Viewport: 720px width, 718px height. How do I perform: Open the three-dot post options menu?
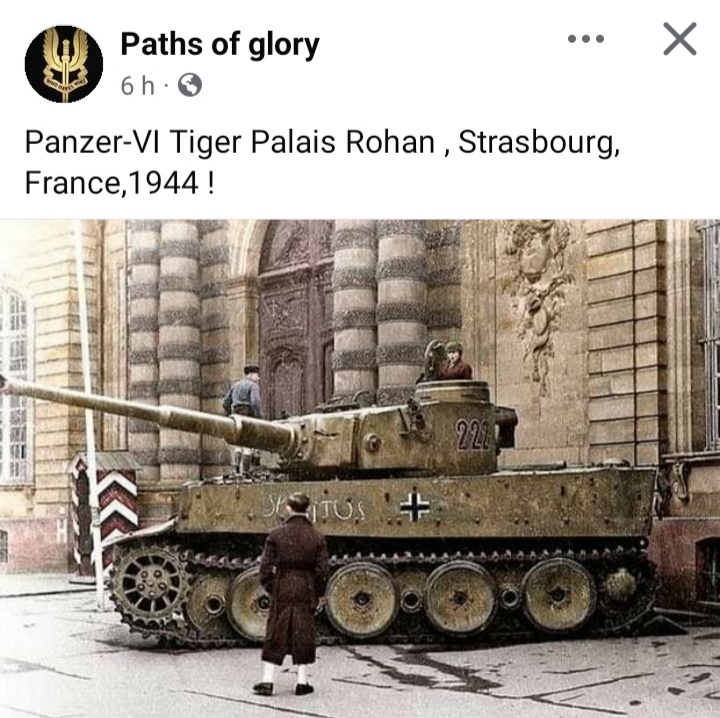point(585,39)
